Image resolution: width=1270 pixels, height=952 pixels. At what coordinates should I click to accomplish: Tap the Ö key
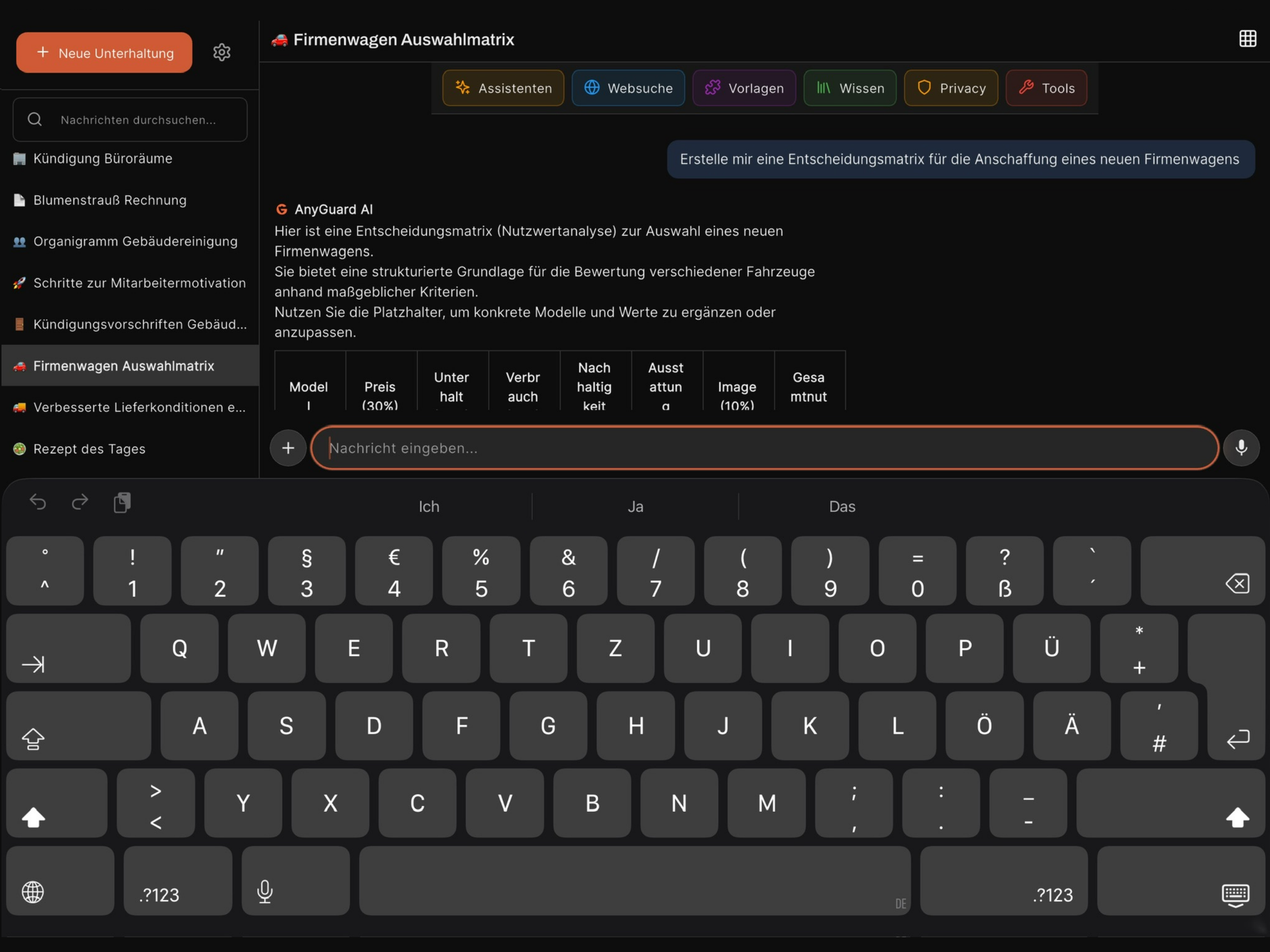tap(984, 726)
